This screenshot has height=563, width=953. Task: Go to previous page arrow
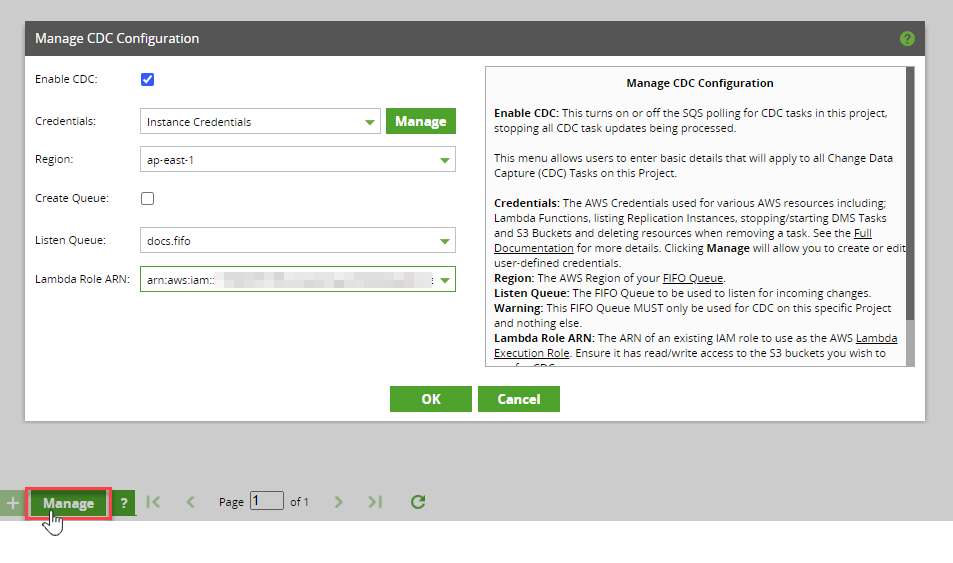click(190, 502)
